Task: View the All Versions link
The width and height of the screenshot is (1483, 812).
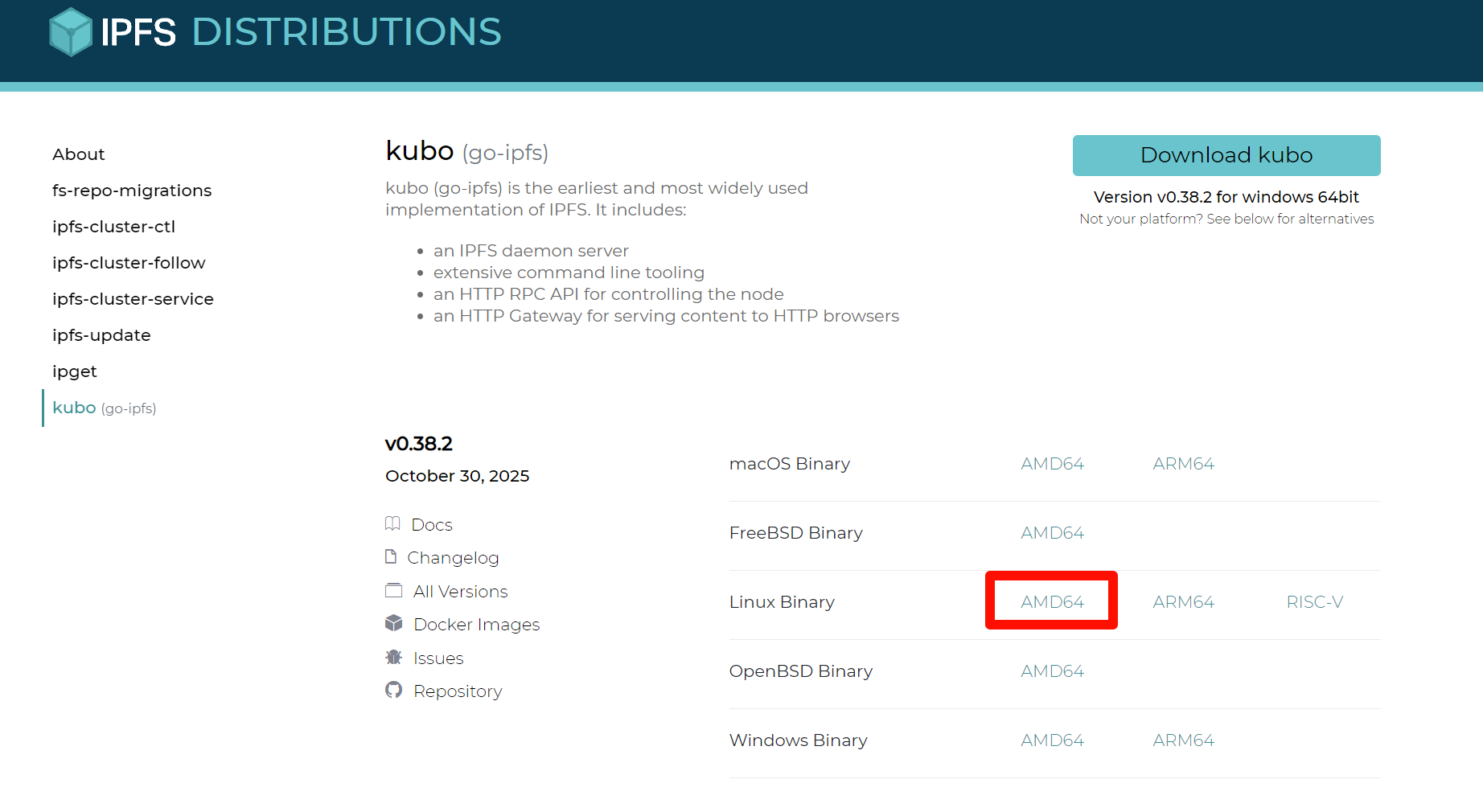Action: pyautogui.click(x=461, y=592)
